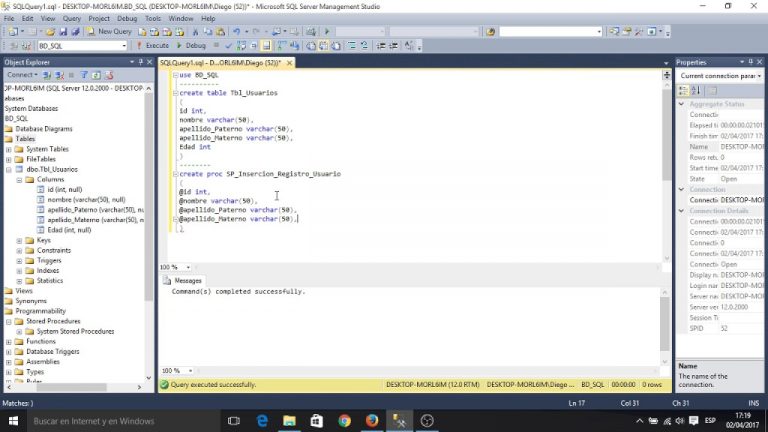Expand the System Tables folder
The height and width of the screenshot is (432, 768).
8,149
